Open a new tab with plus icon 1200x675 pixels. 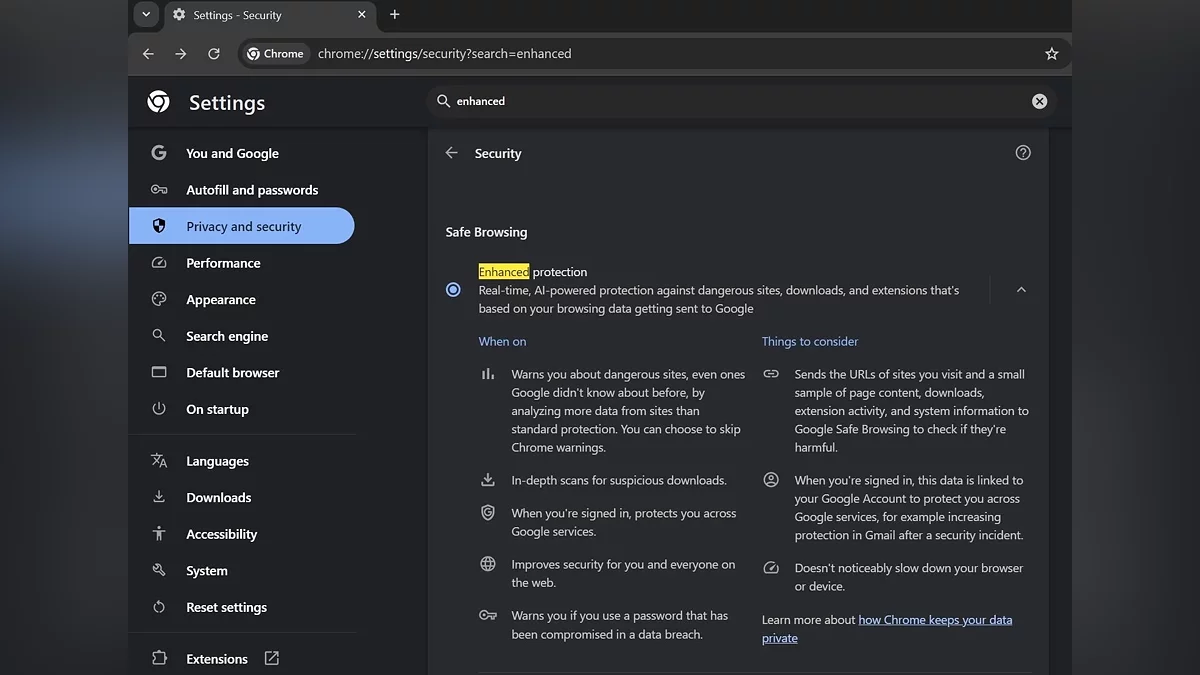(394, 15)
